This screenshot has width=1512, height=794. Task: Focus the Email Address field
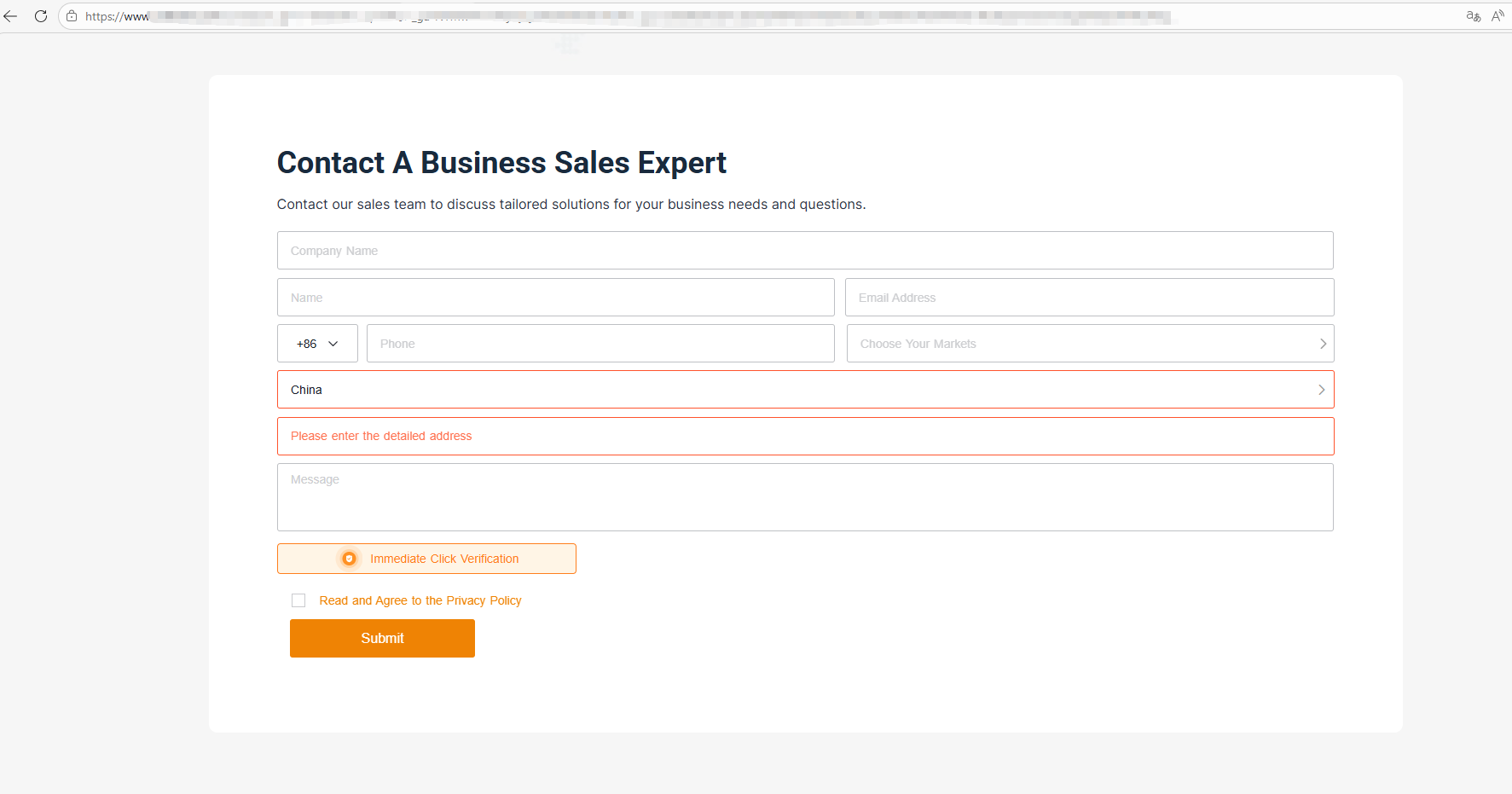point(1089,298)
